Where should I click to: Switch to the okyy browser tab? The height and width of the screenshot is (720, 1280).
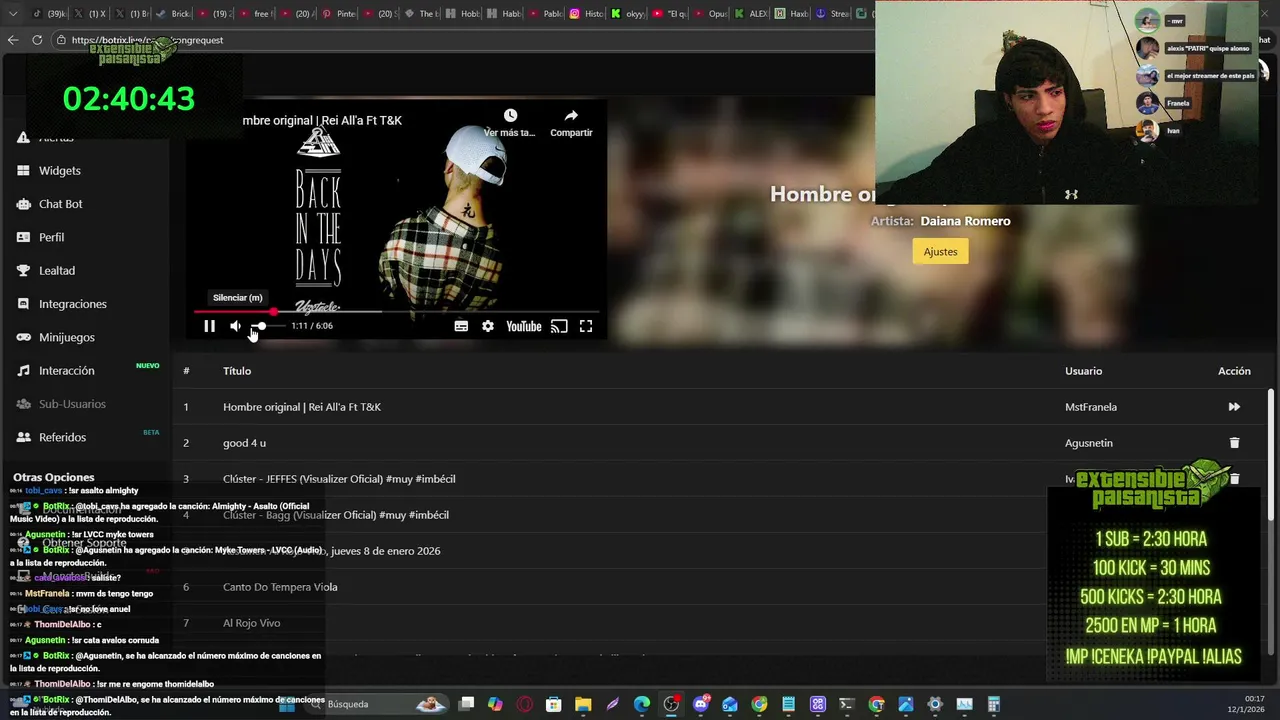(628, 14)
